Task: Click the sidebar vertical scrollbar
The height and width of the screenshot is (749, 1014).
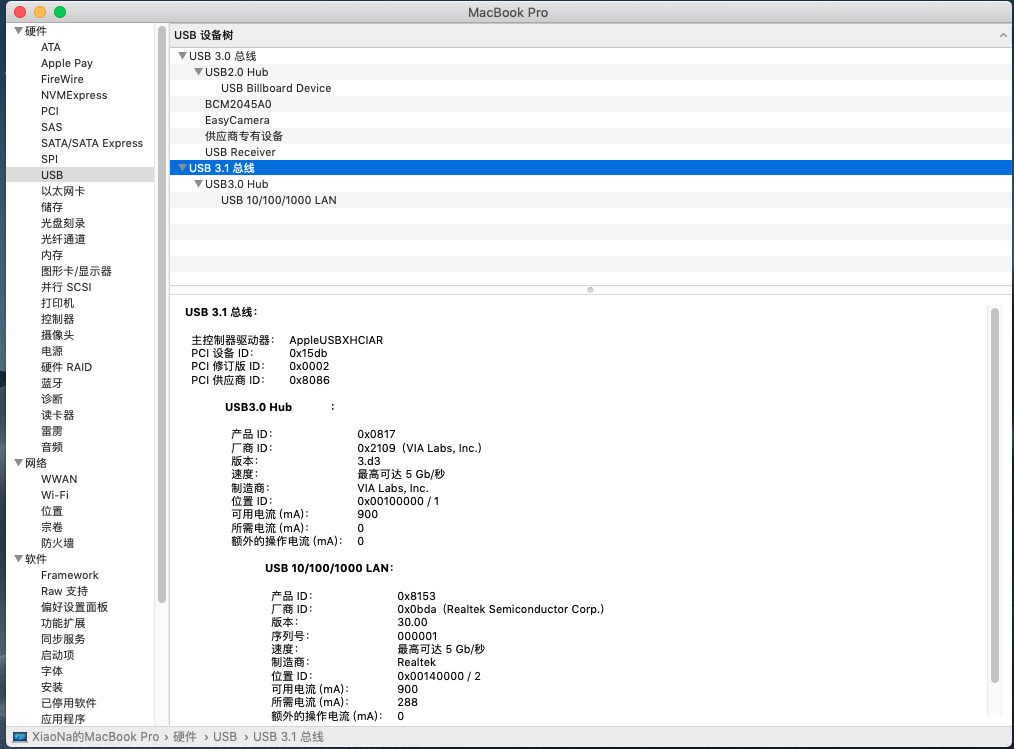Action: (x=162, y=314)
